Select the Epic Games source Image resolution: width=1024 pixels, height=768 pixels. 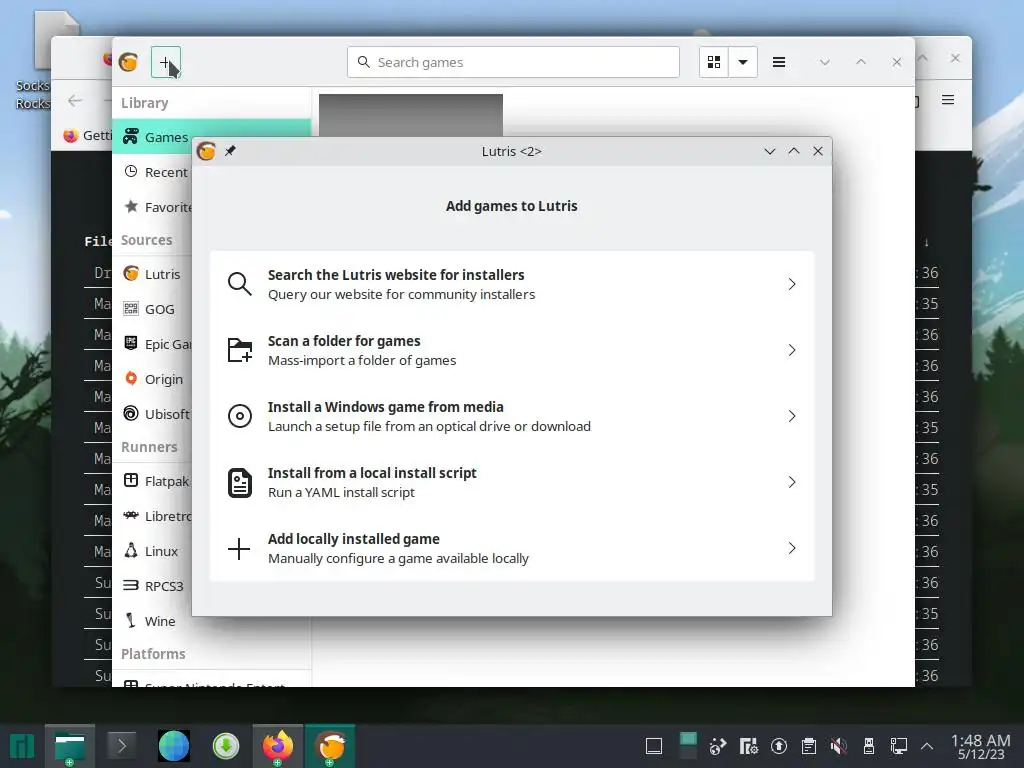click(153, 344)
